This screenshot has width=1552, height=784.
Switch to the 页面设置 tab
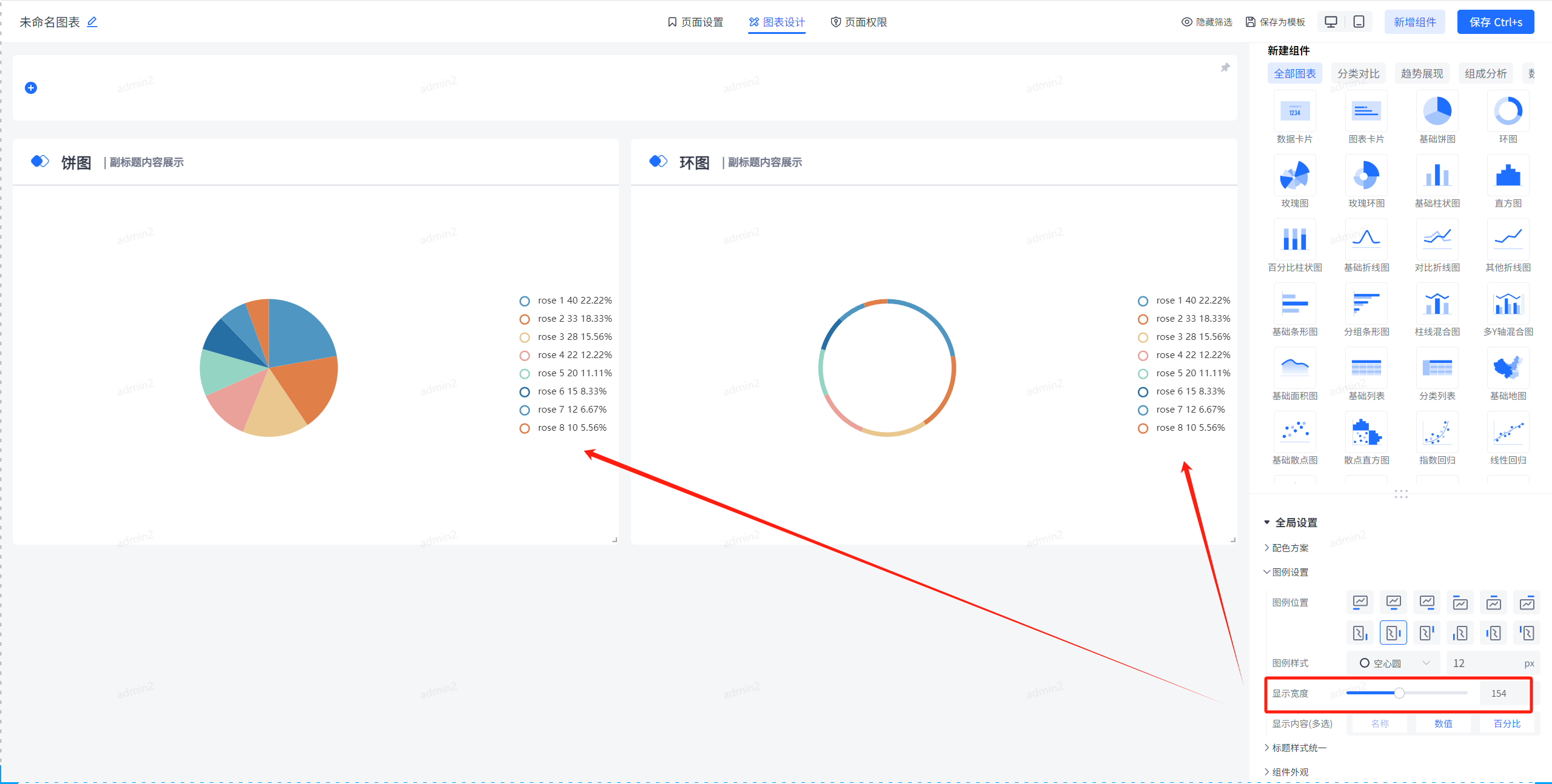(x=695, y=22)
